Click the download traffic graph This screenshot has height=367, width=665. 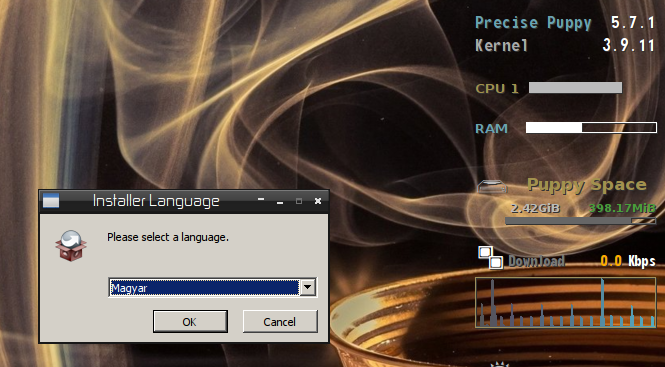(566, 303)
